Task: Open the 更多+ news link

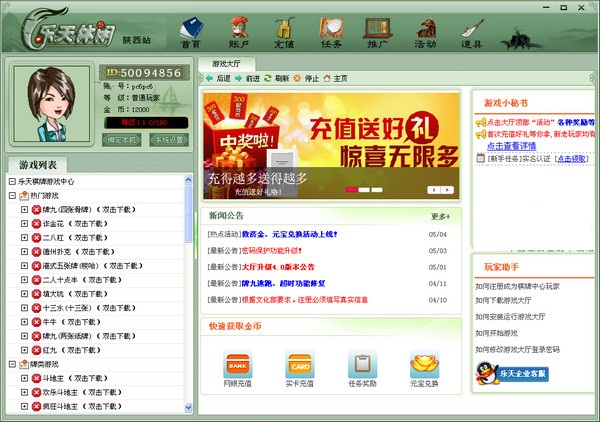Action: coord(440,217)
